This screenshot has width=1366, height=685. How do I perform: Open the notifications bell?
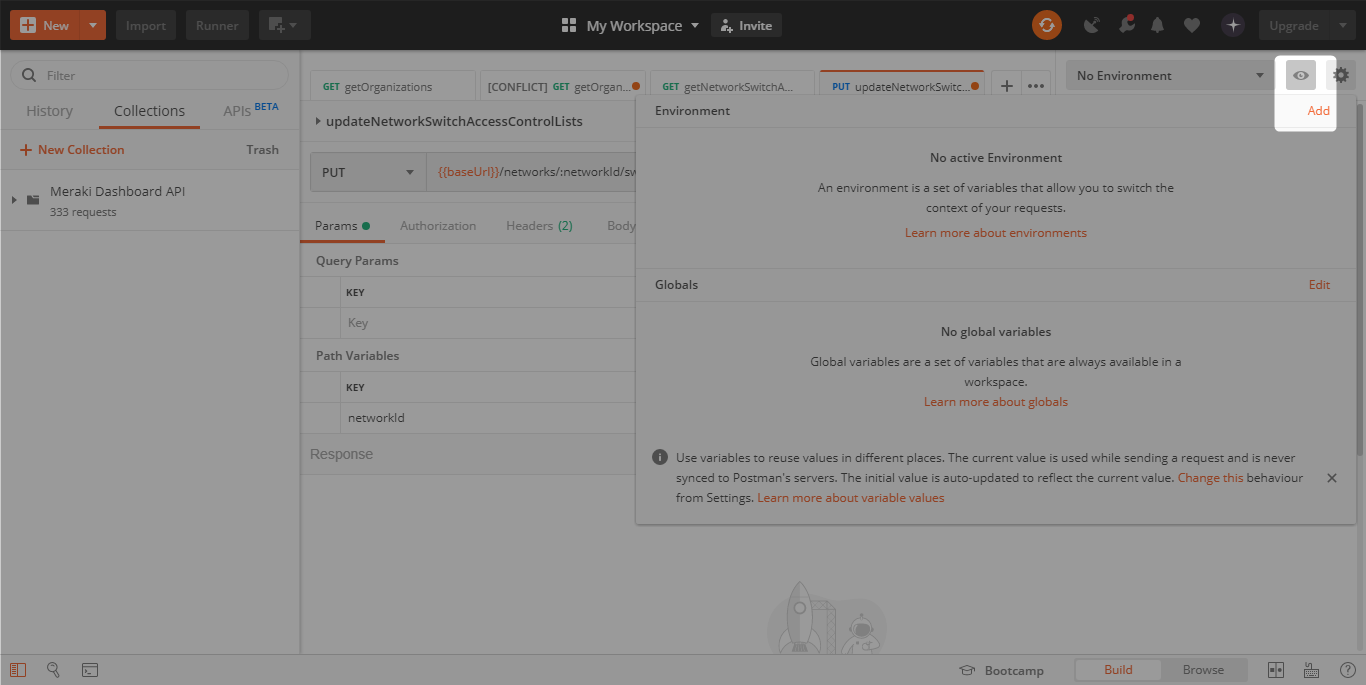[1158, 25]
